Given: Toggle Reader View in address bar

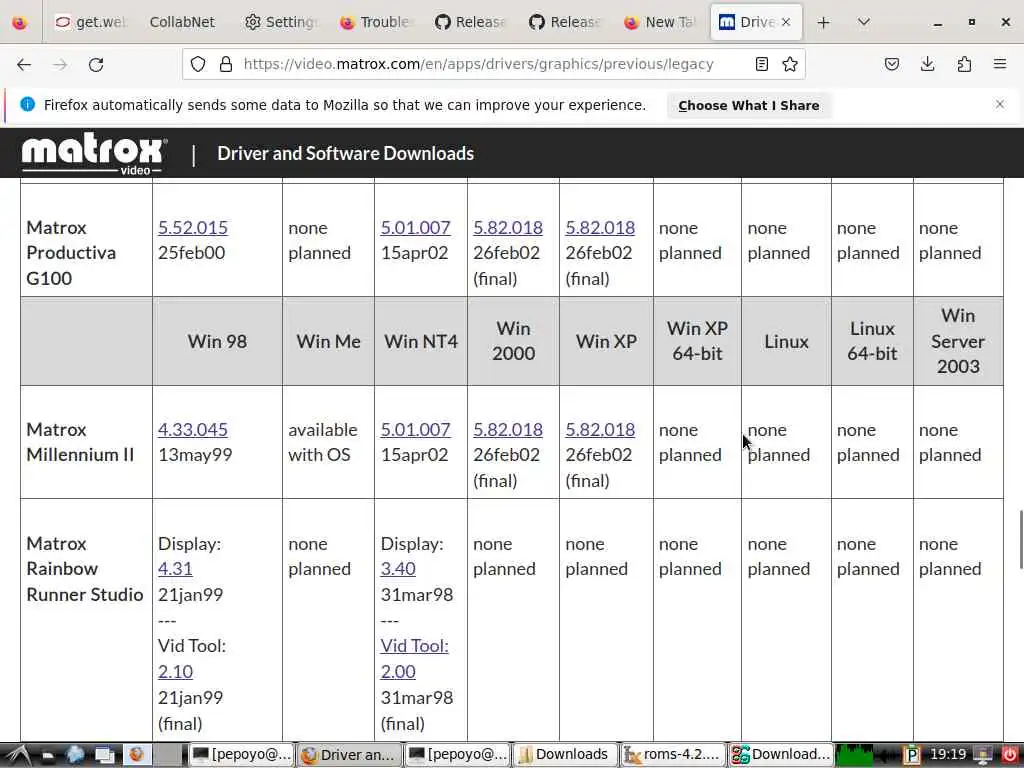Looking at the screenshot, I should tap(761, 64).
